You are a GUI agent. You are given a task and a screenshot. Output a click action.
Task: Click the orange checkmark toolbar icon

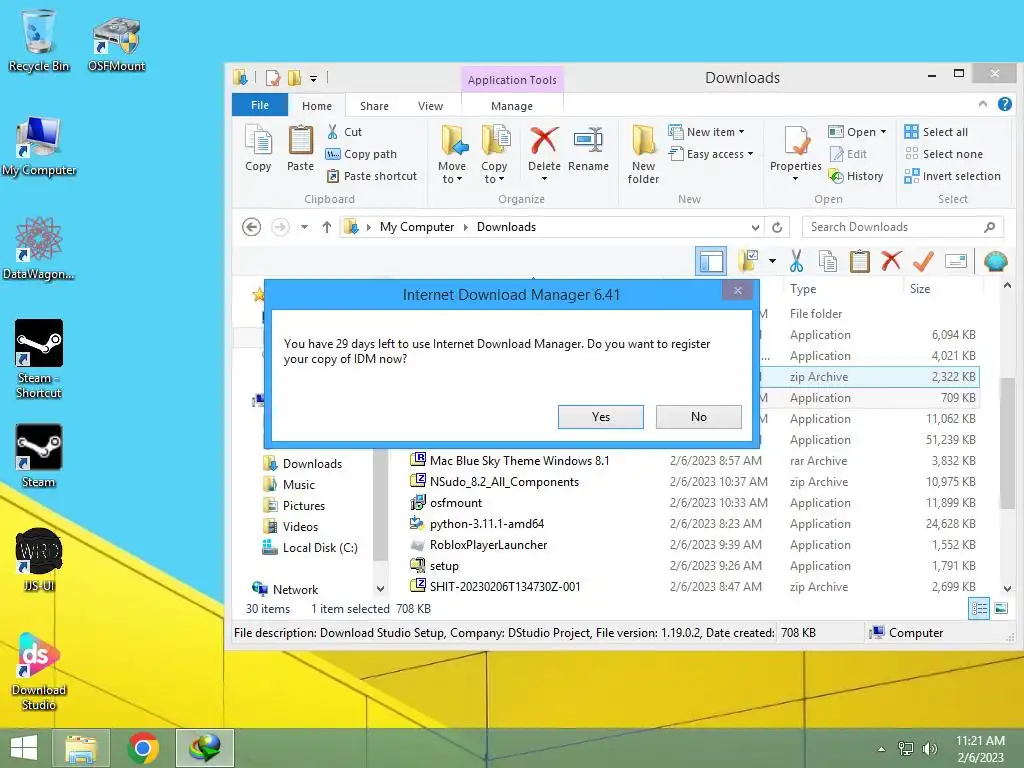click(923, 261)
